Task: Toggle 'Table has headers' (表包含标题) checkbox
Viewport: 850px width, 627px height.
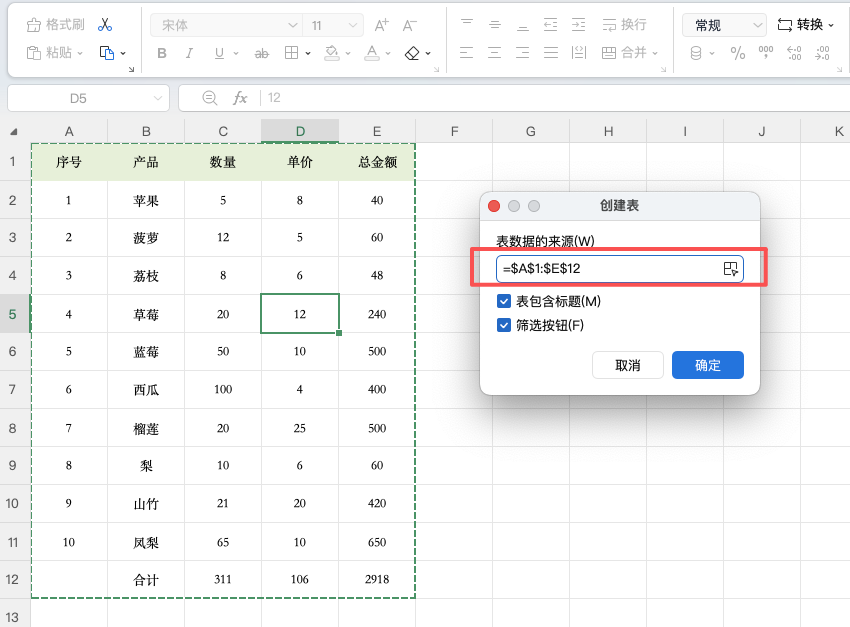Action: point(504,301)
